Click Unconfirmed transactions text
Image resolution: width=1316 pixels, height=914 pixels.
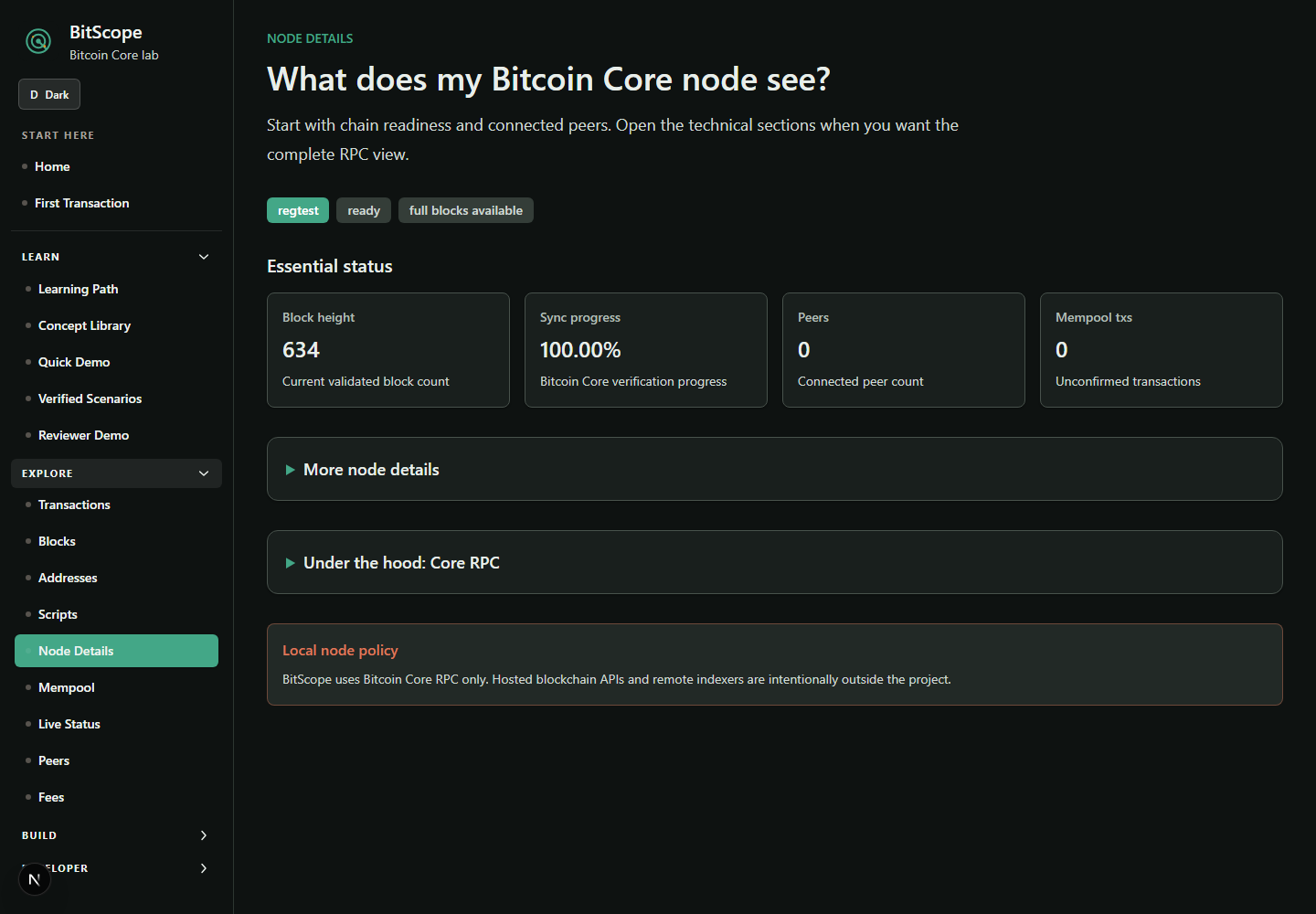pos(1128,381)
